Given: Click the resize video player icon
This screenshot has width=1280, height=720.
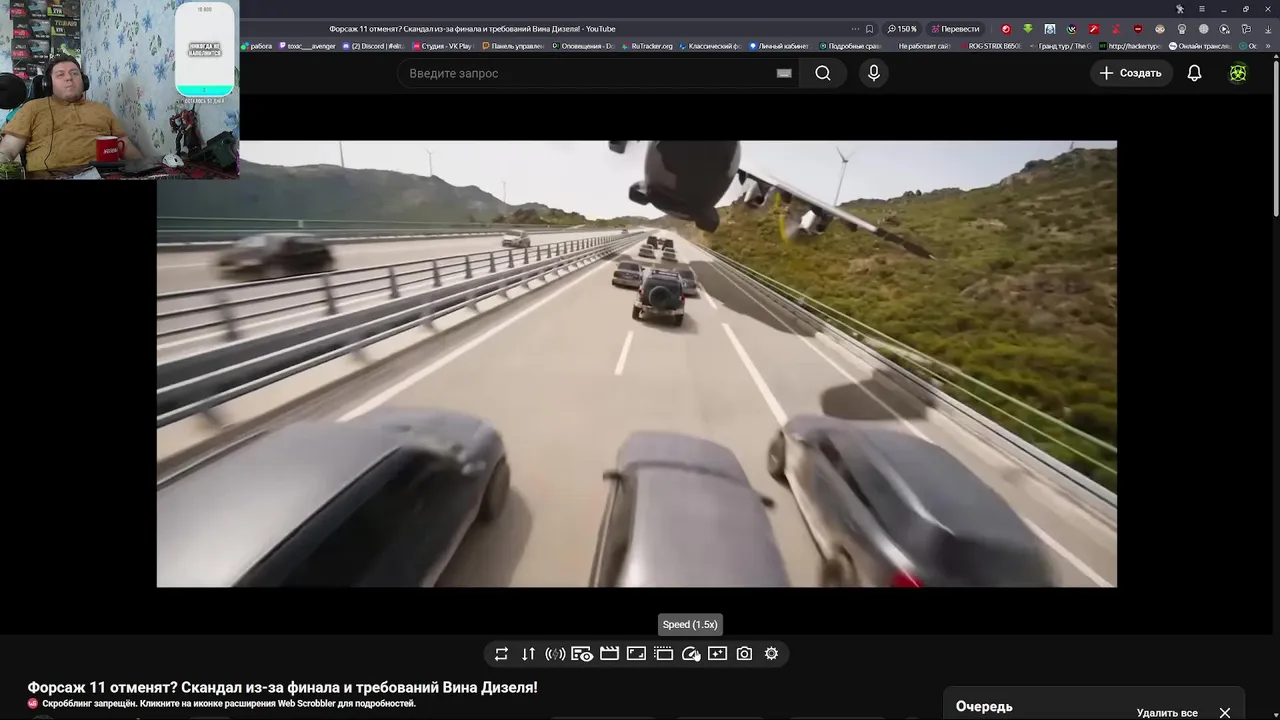Looking at the screenshot, I should pyautogui.click(x=636, y=654).
